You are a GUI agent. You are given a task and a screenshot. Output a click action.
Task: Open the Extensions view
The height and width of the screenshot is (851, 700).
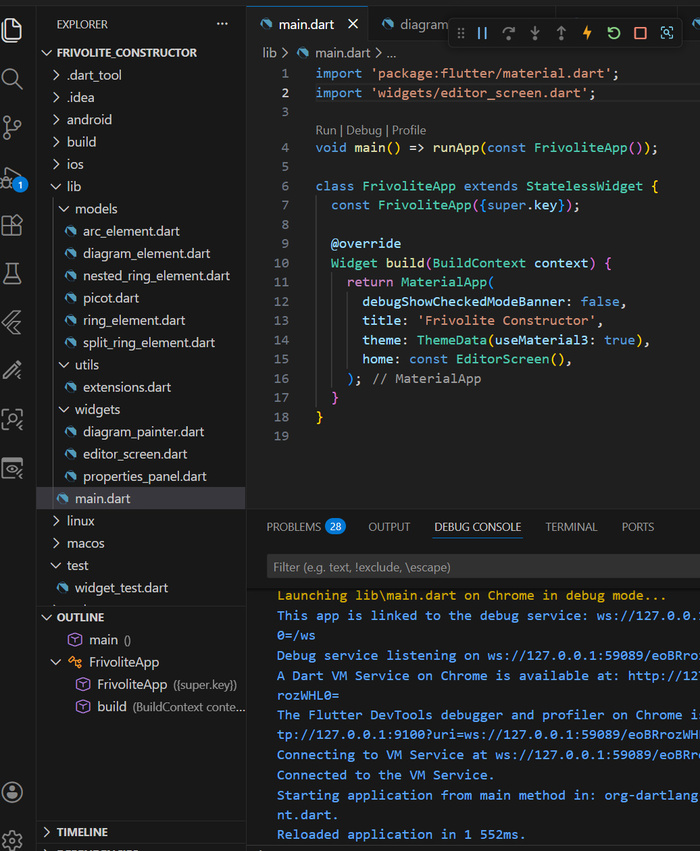pyautogui.click(x=13, y=225)
